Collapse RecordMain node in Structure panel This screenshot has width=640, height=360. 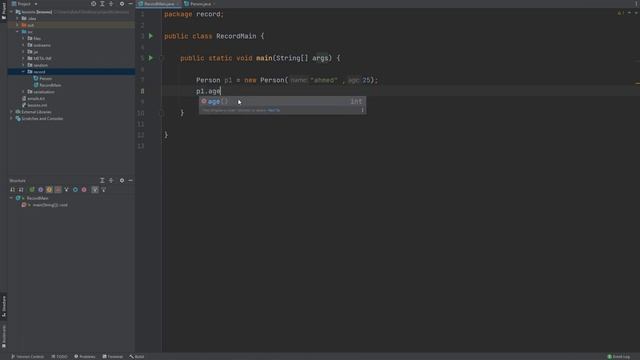click(11, 198)
